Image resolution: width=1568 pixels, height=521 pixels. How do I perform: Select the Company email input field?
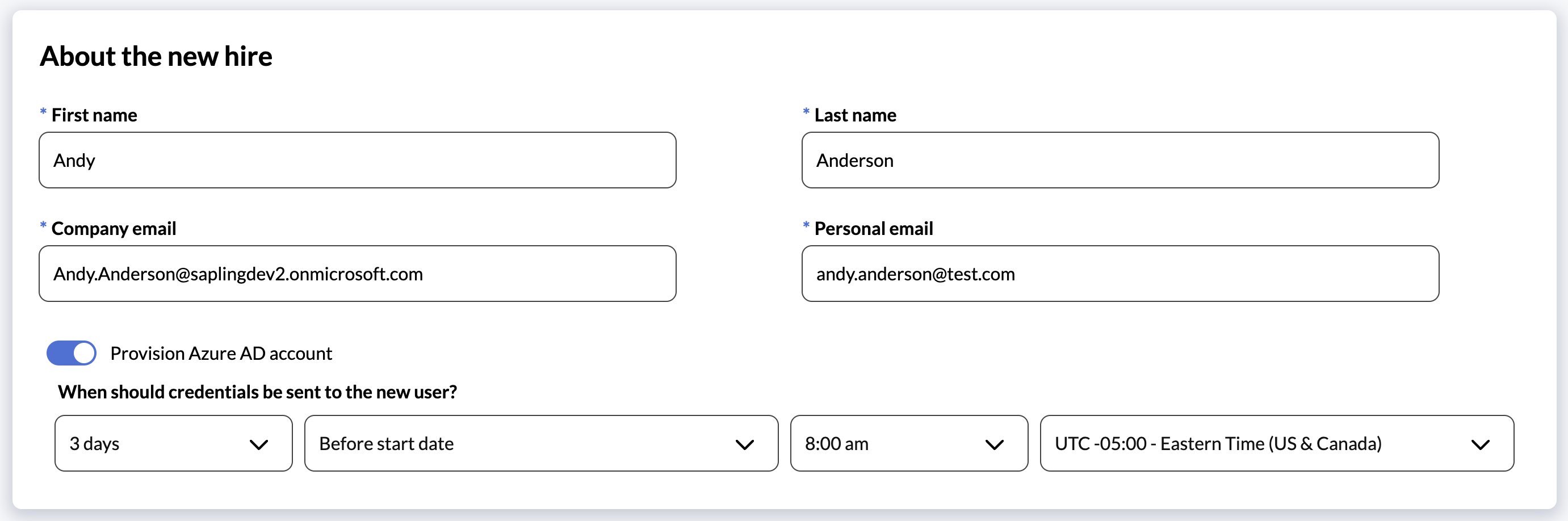[x=357, y=274]
